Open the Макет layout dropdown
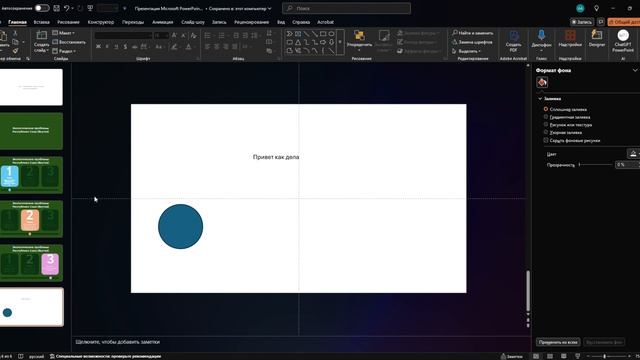Image resolution: width=640 pixels, height=360 pixels. click(64, 33)
